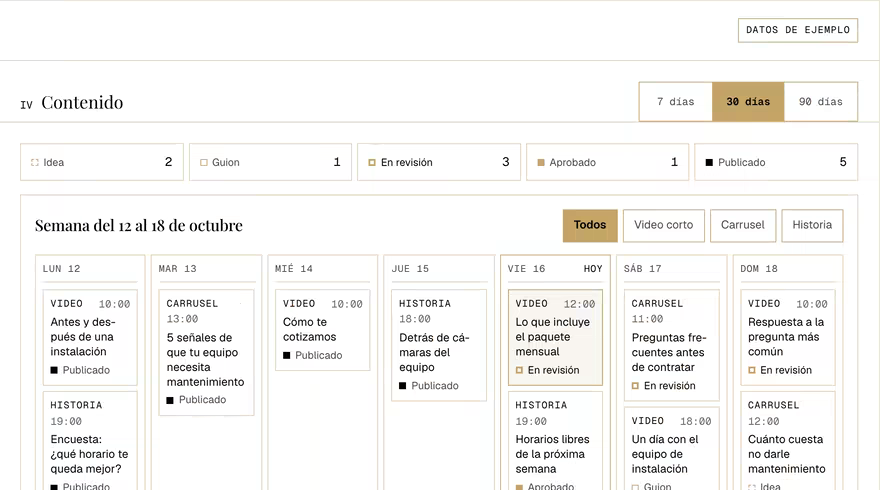
Task: Click the 11:00 time on Saturday carrusel
Action: click(647, 319)
